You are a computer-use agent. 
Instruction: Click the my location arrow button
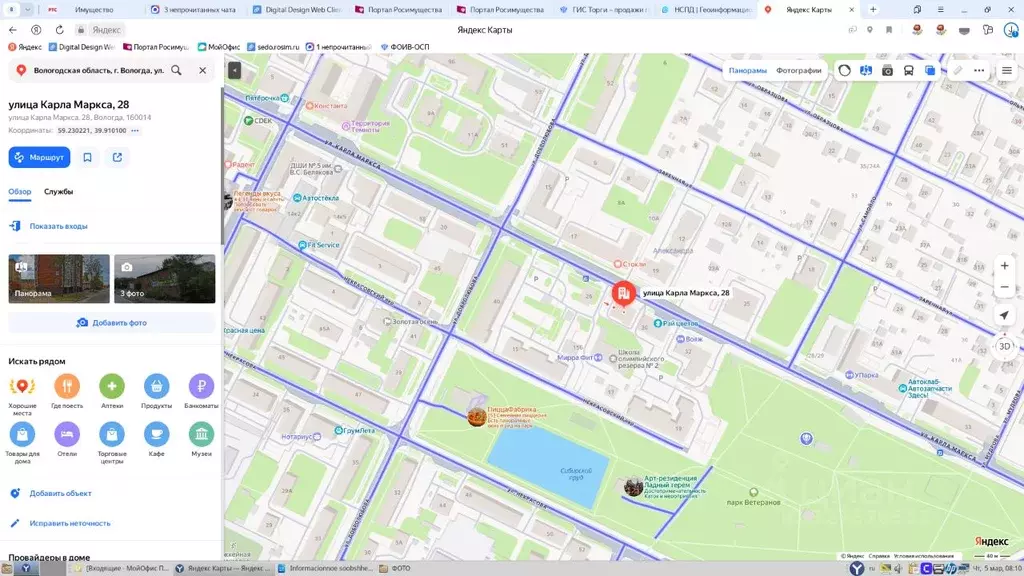[x=1004, y=315]
